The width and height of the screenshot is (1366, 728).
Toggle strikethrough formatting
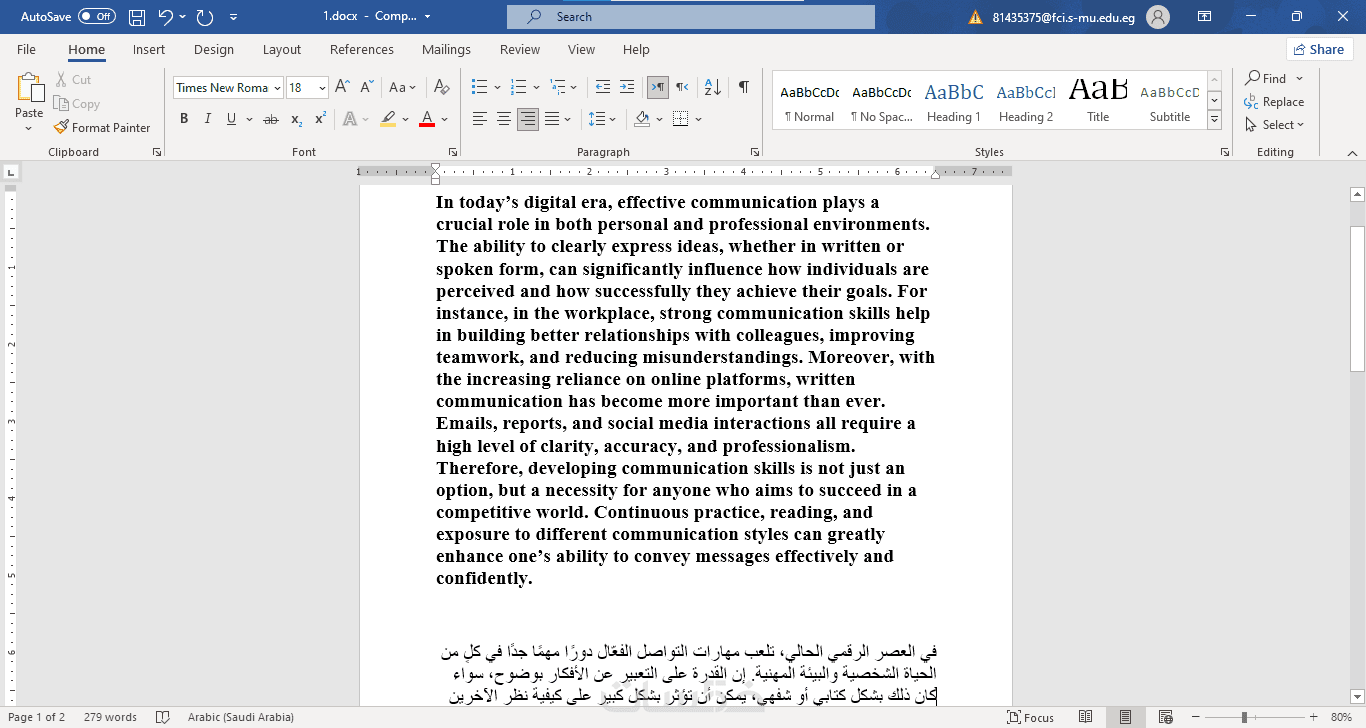271,119
